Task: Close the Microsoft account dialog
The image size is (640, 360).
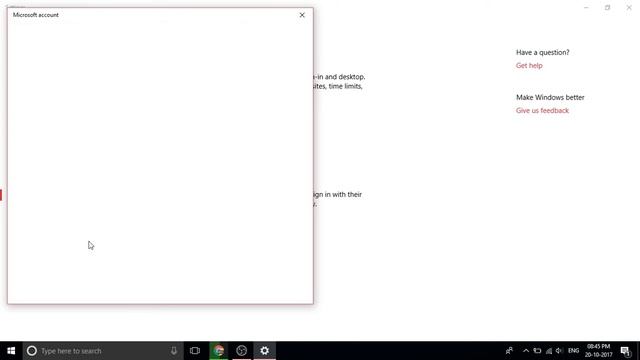Action: coord(302,15)
